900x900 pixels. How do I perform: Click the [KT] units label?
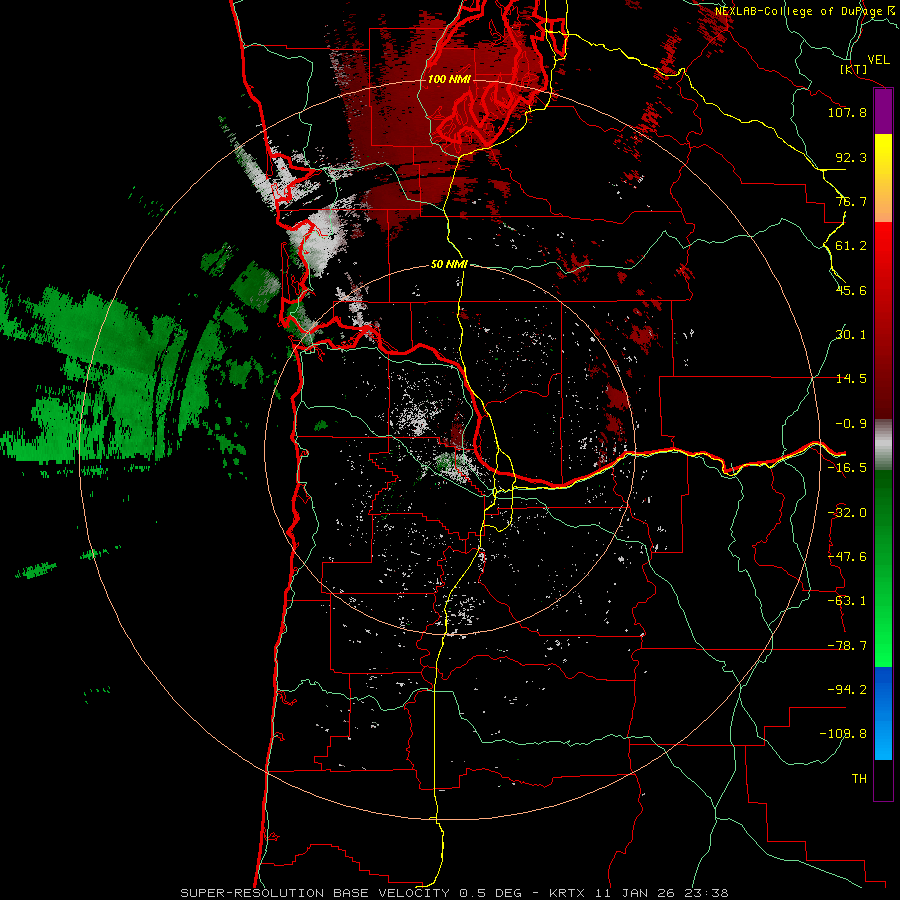click(x=854, y=69)
